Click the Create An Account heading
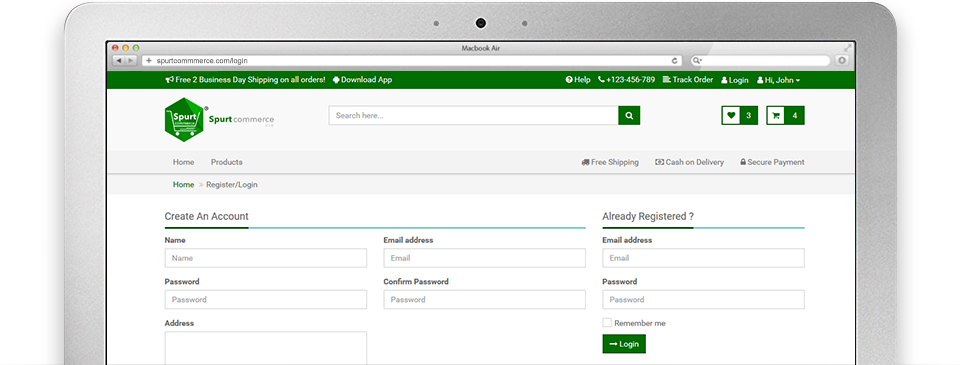 click(206, 216)
